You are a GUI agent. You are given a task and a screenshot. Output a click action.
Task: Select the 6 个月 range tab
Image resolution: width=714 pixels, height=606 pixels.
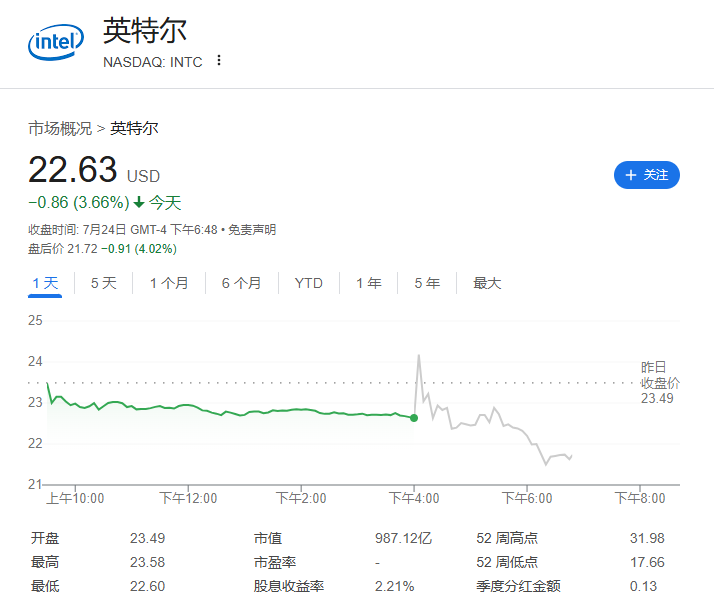tap(241, 283)
